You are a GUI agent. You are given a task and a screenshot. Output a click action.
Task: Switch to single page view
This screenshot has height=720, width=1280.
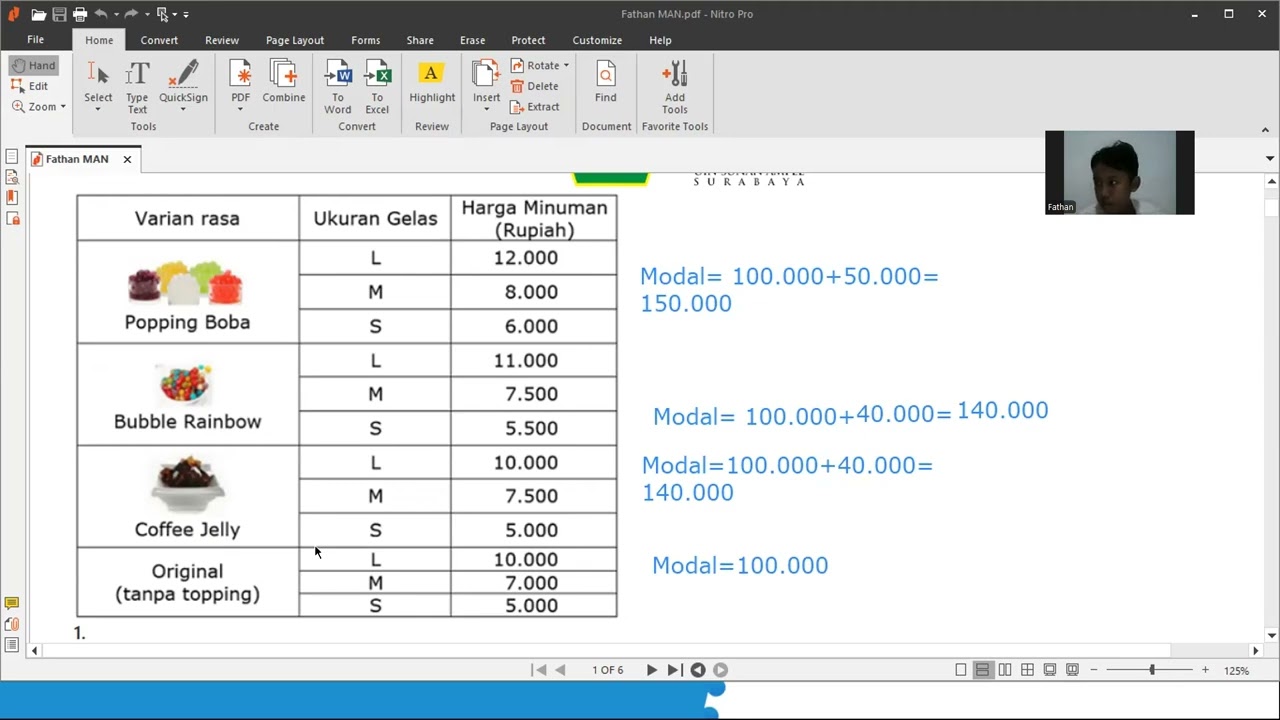961,670
